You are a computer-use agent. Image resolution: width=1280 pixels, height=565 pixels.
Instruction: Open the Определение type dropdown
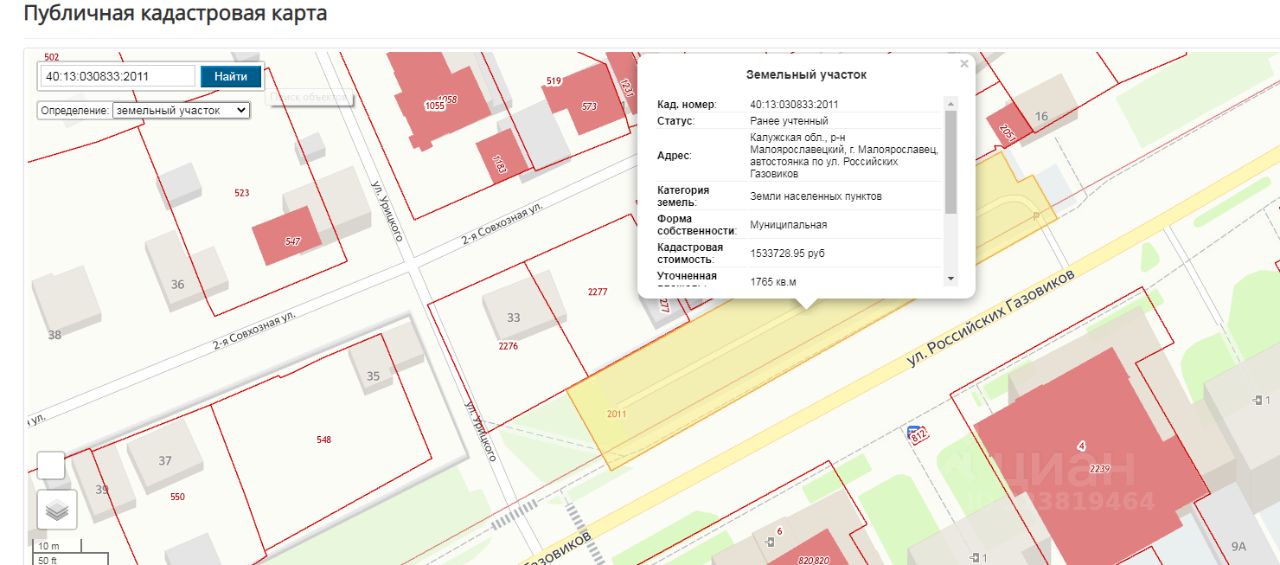pos(181,110)
